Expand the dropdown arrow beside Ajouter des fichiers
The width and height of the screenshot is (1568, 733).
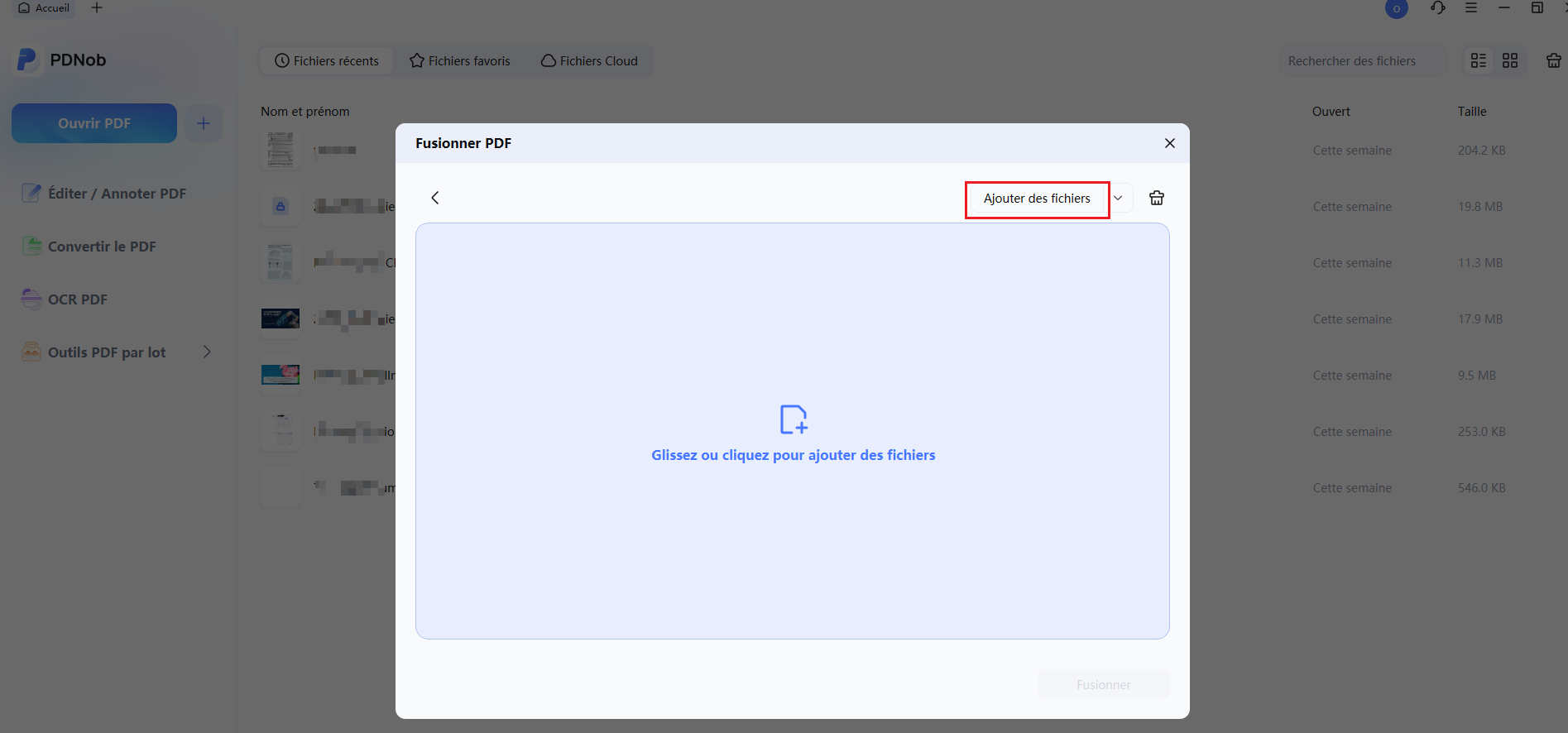coord(1118,199)
